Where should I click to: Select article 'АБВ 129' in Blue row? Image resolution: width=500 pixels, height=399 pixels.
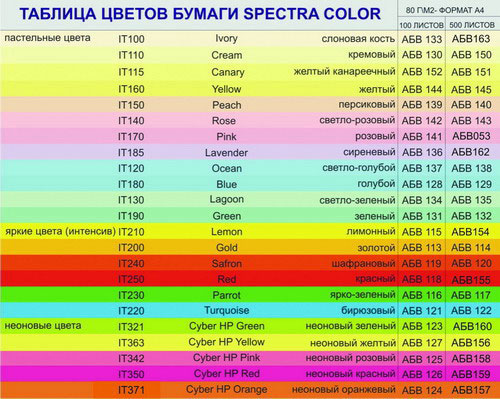tap(471, 184)
